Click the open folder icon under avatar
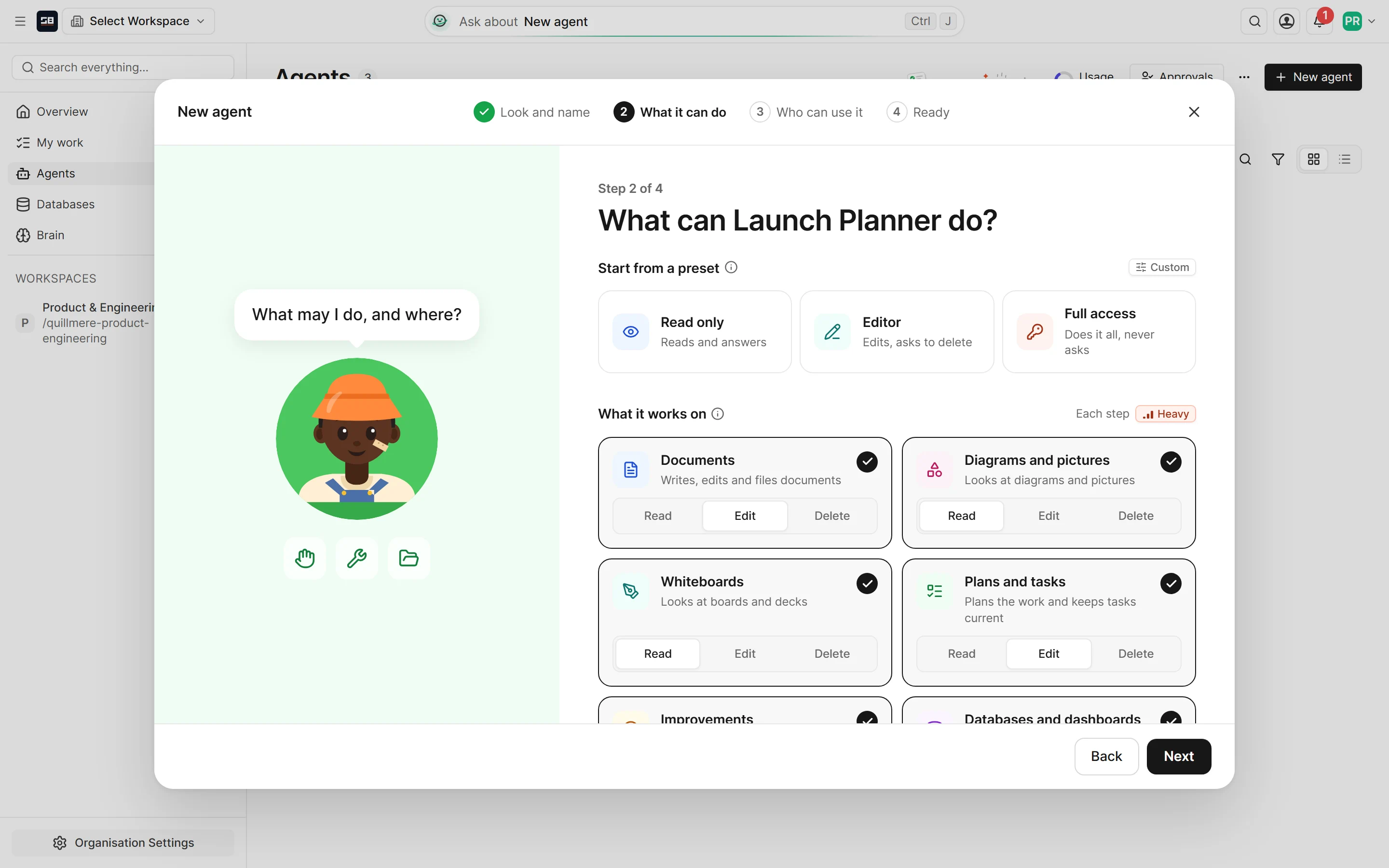The height and width of the screenshot is (868, 1389). pos(409,558)
